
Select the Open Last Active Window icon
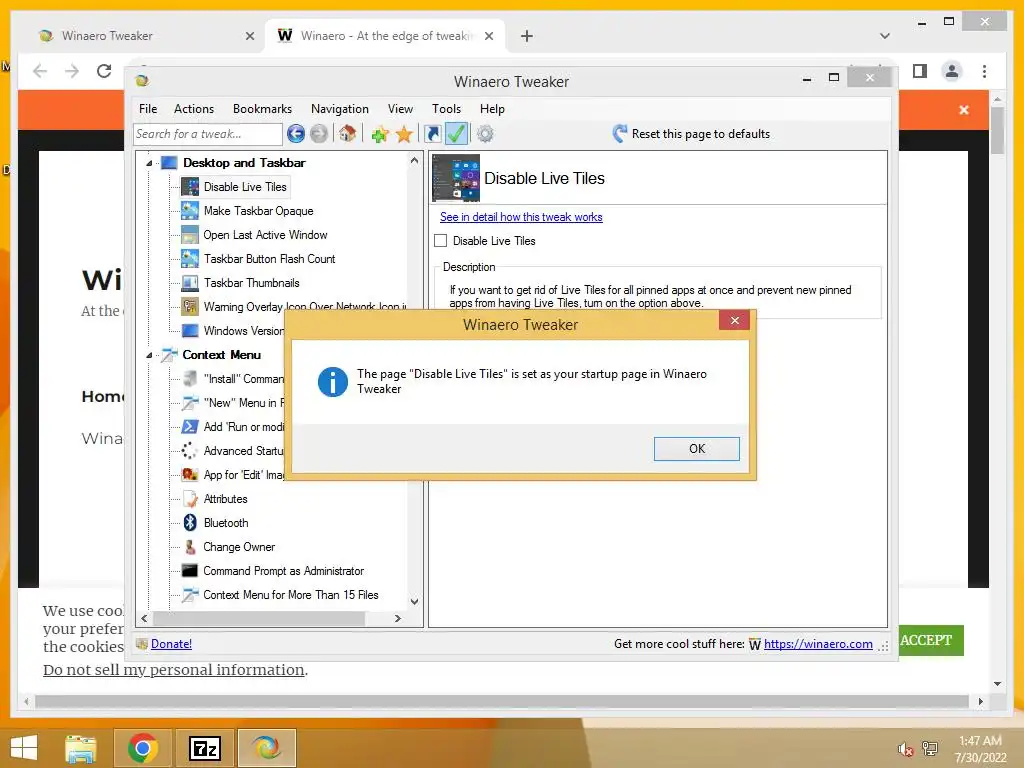(190, 234)
